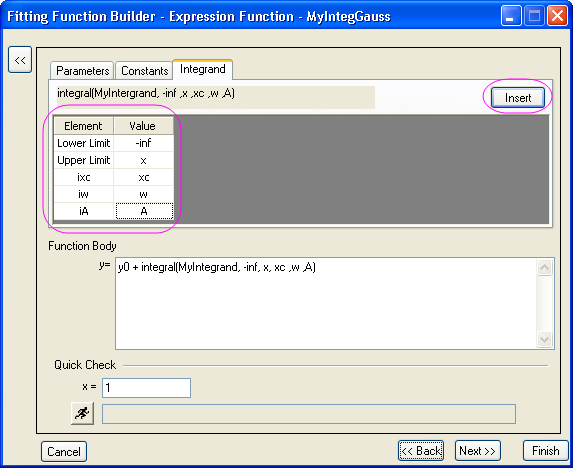Go to previous page with << Back
The height and width of the screenshot is (468, 573).
point(421,451)
